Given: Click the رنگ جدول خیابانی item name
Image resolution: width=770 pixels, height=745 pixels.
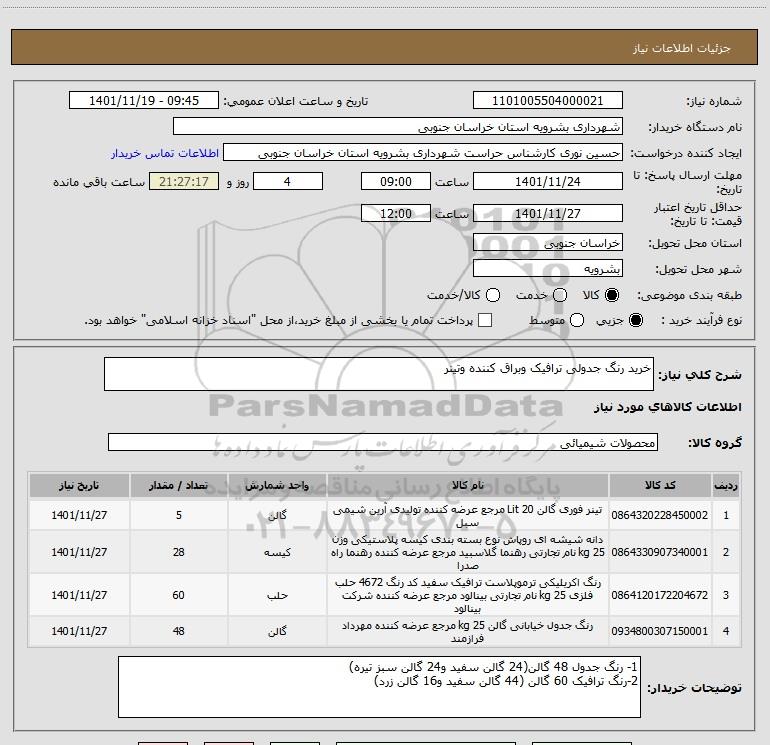Looking at the screenshot, I should pos(468,632).
